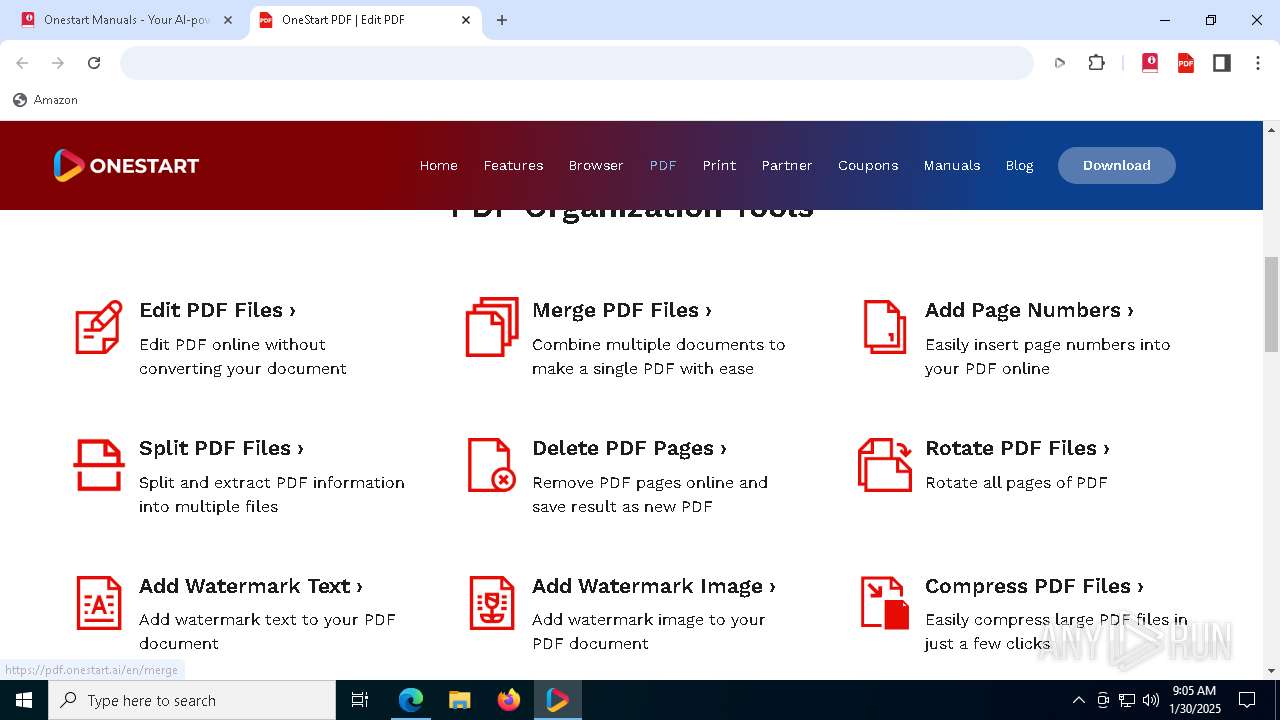The width and height of the screenshot is (1280, 720).
Task: Launch Microsoft Edge from taskbar
Action: (x=411, y=700)
